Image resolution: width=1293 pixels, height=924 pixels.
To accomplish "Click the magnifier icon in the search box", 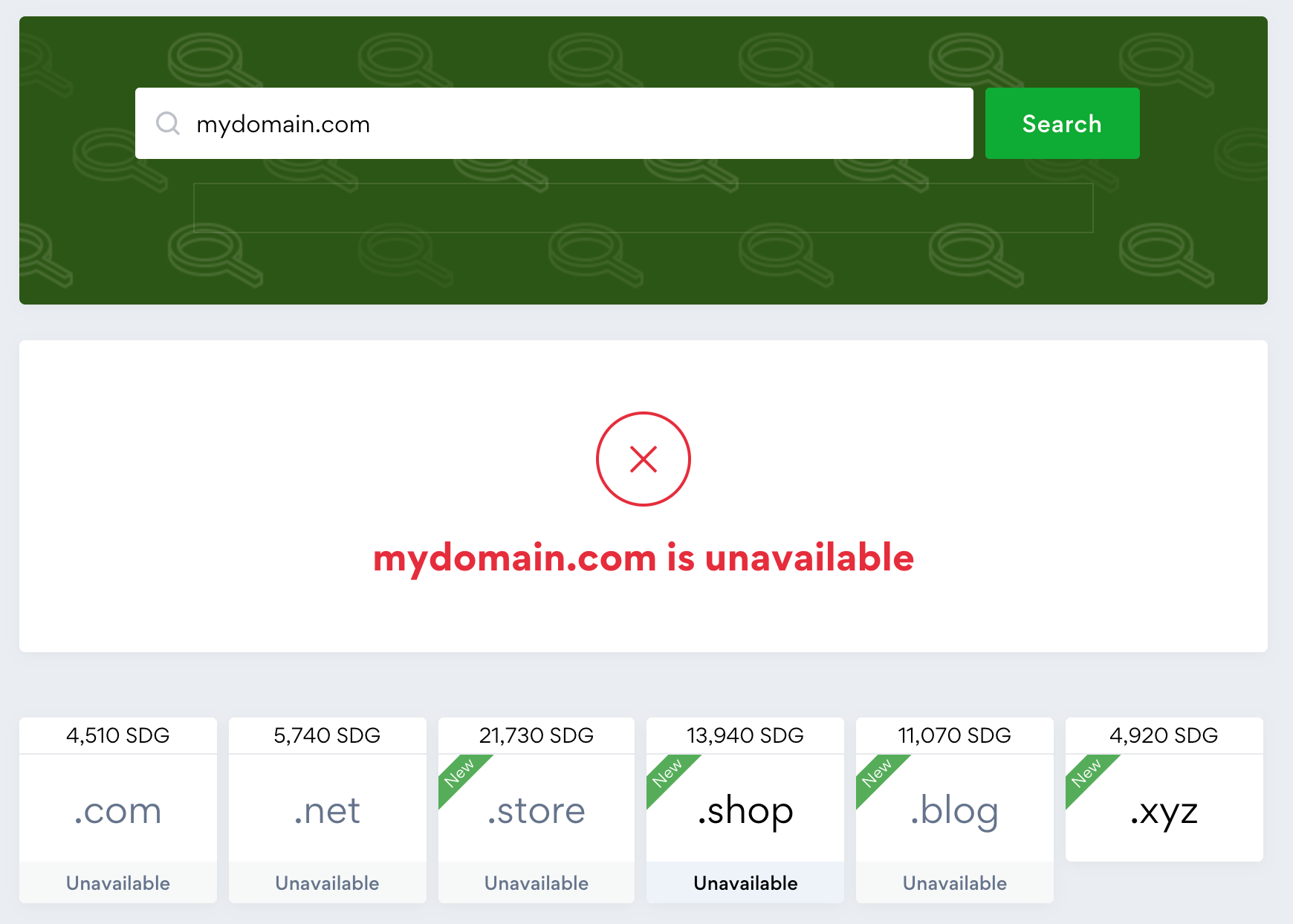I will (168, 123).
